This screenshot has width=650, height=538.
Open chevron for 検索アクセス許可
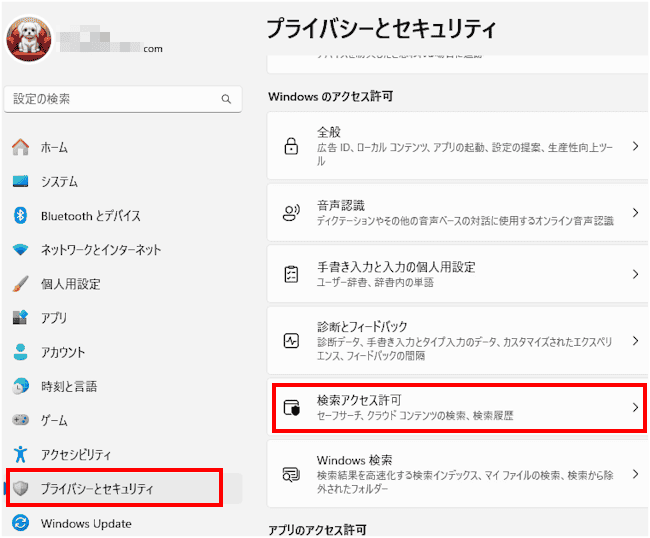[635, 407]
